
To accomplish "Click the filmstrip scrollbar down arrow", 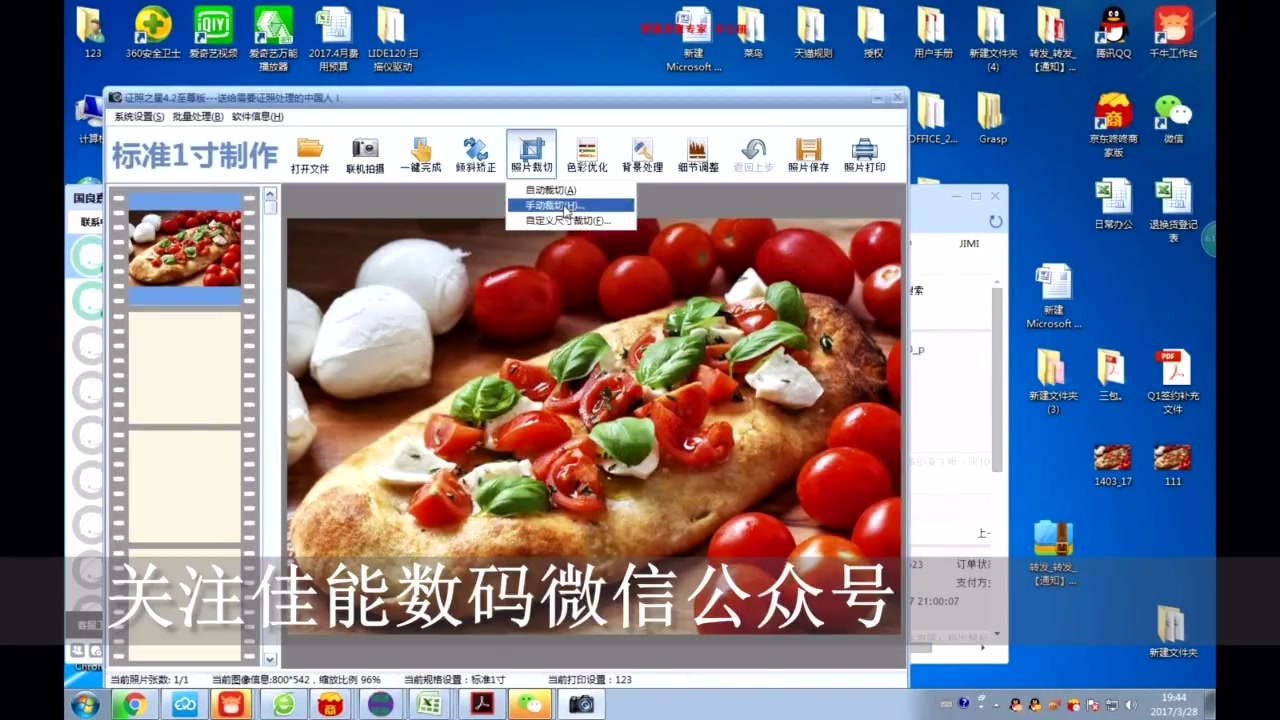I will [270, 659].
